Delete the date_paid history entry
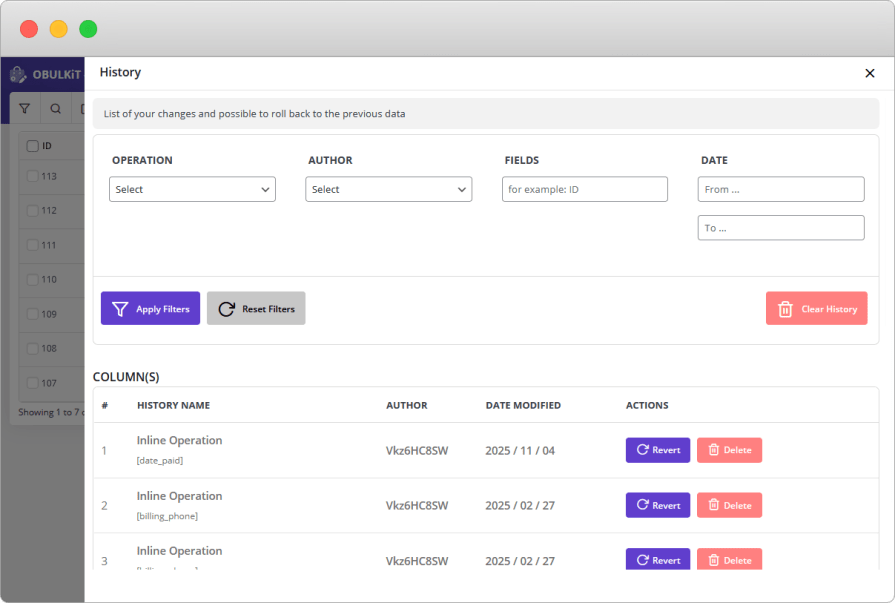Image resolution: width=895 pixels, height=603 pixels. point(729,450)
